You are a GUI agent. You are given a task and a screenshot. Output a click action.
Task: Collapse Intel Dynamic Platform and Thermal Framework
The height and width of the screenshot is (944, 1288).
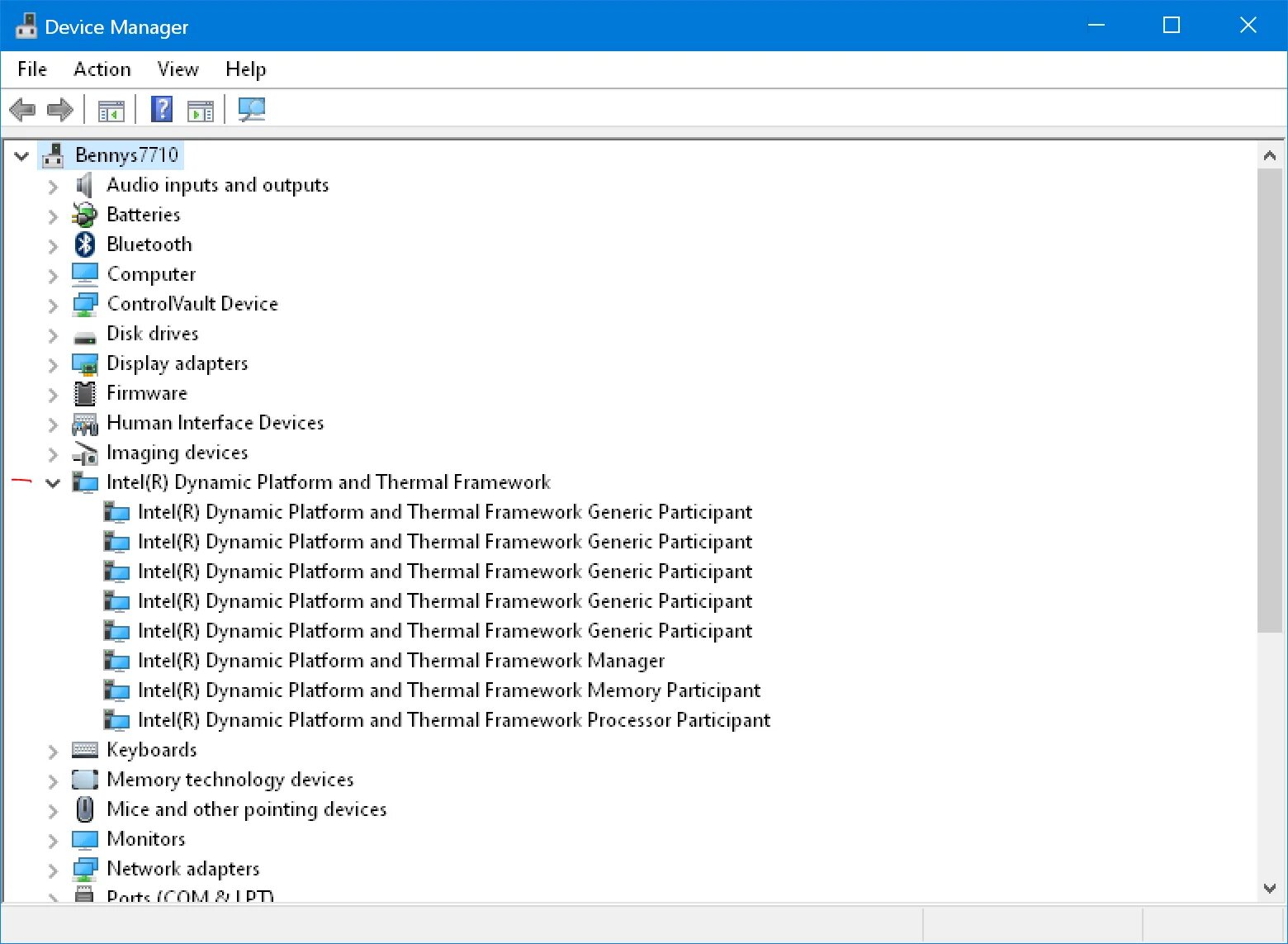[x=53, y=483]
